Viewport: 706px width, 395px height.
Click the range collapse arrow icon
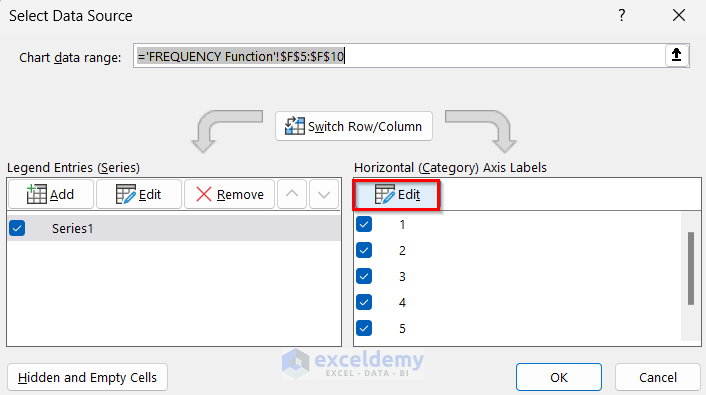pos(676,55)
